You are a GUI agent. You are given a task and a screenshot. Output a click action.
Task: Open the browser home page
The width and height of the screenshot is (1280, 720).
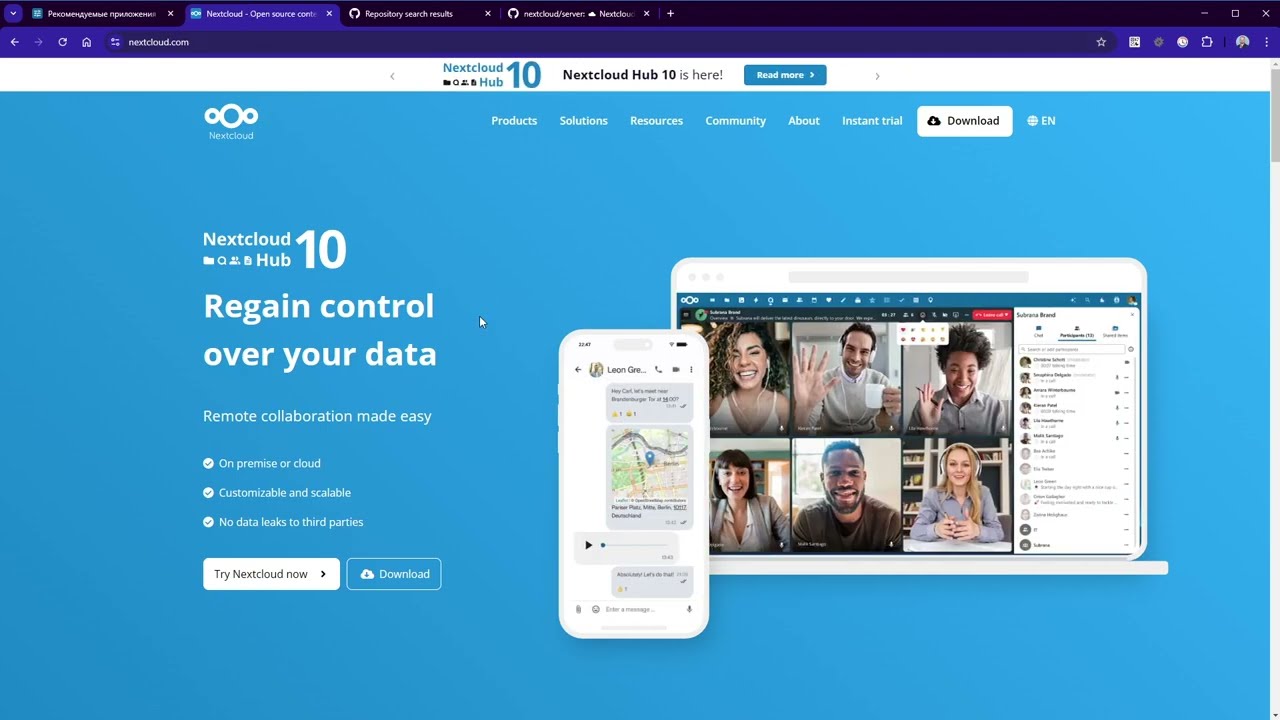(x=86, y=42)
